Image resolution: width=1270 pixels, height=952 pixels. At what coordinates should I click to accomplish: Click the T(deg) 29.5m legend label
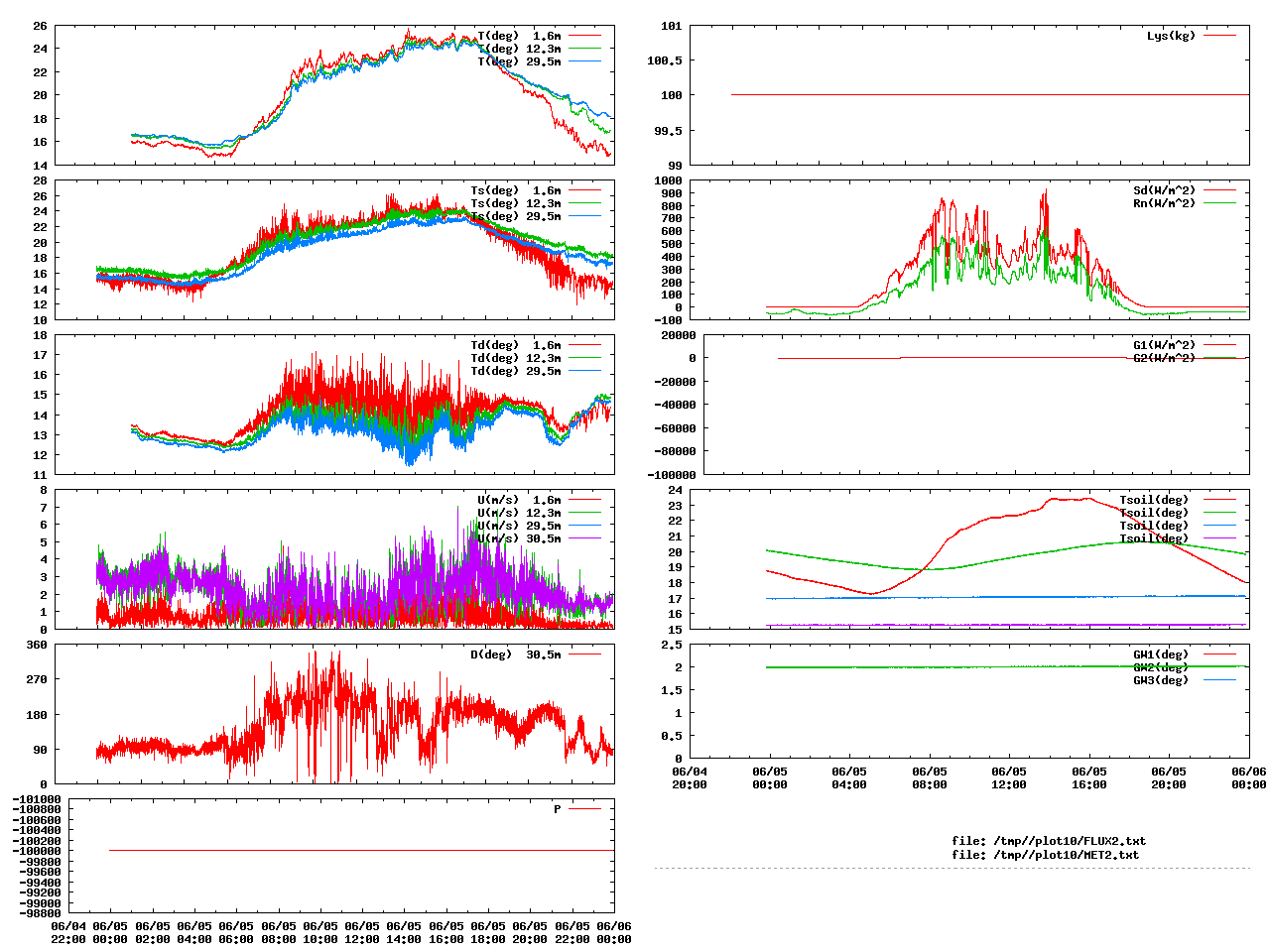519,61
